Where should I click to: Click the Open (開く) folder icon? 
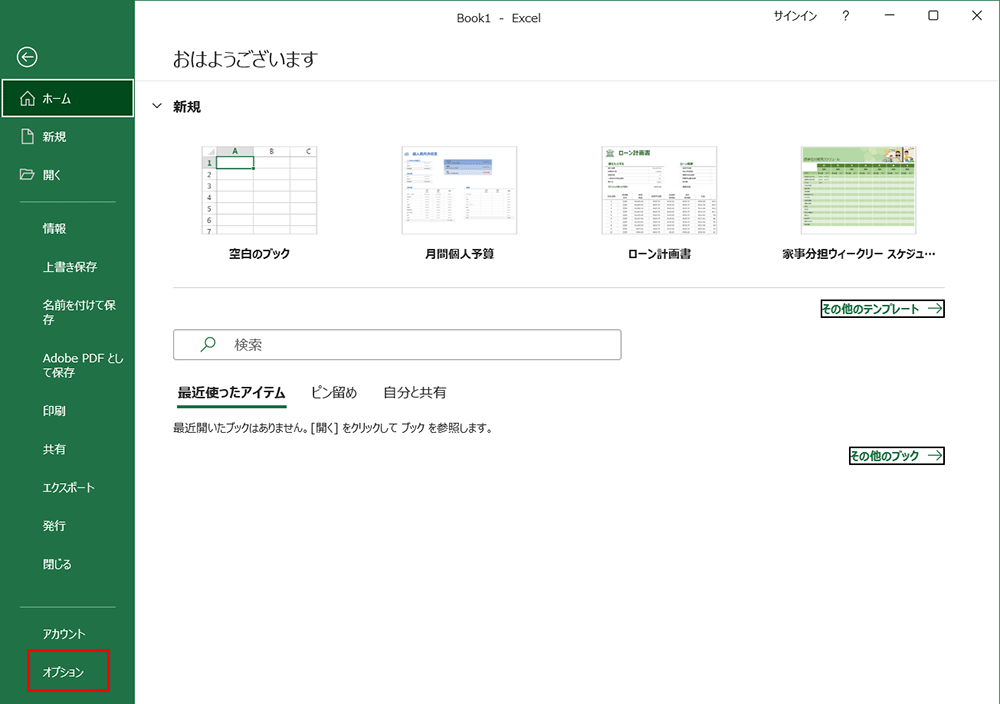click(27, 175)
